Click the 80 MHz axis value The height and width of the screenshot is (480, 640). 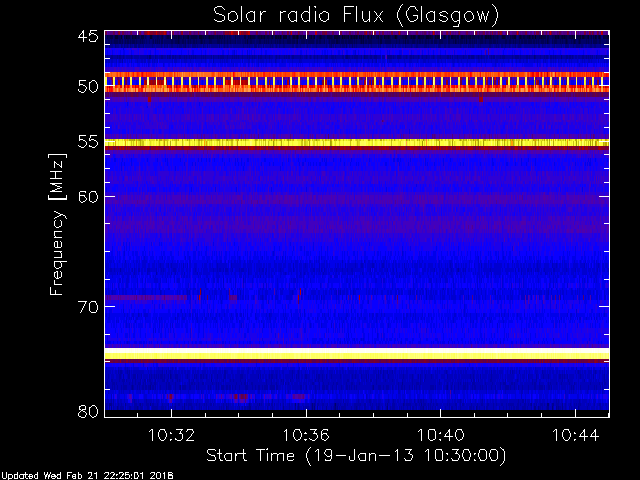point(88,411)
